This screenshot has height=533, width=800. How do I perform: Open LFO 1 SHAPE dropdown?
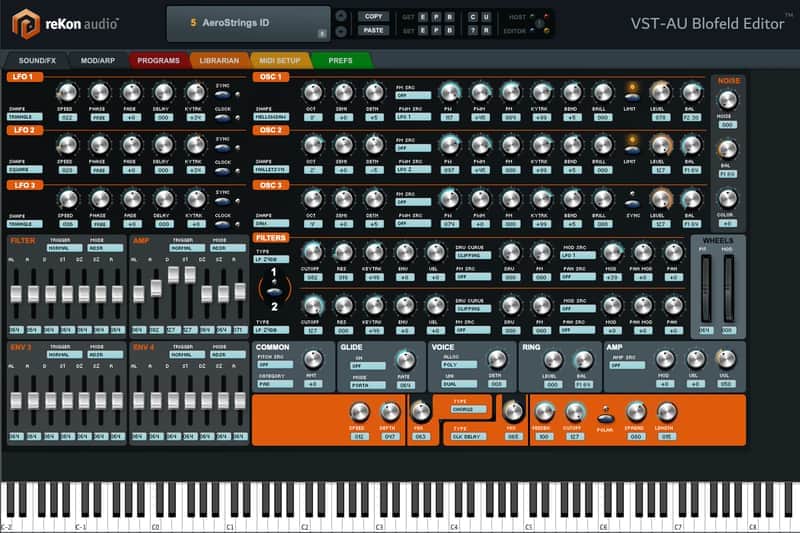tap(24, 117)
